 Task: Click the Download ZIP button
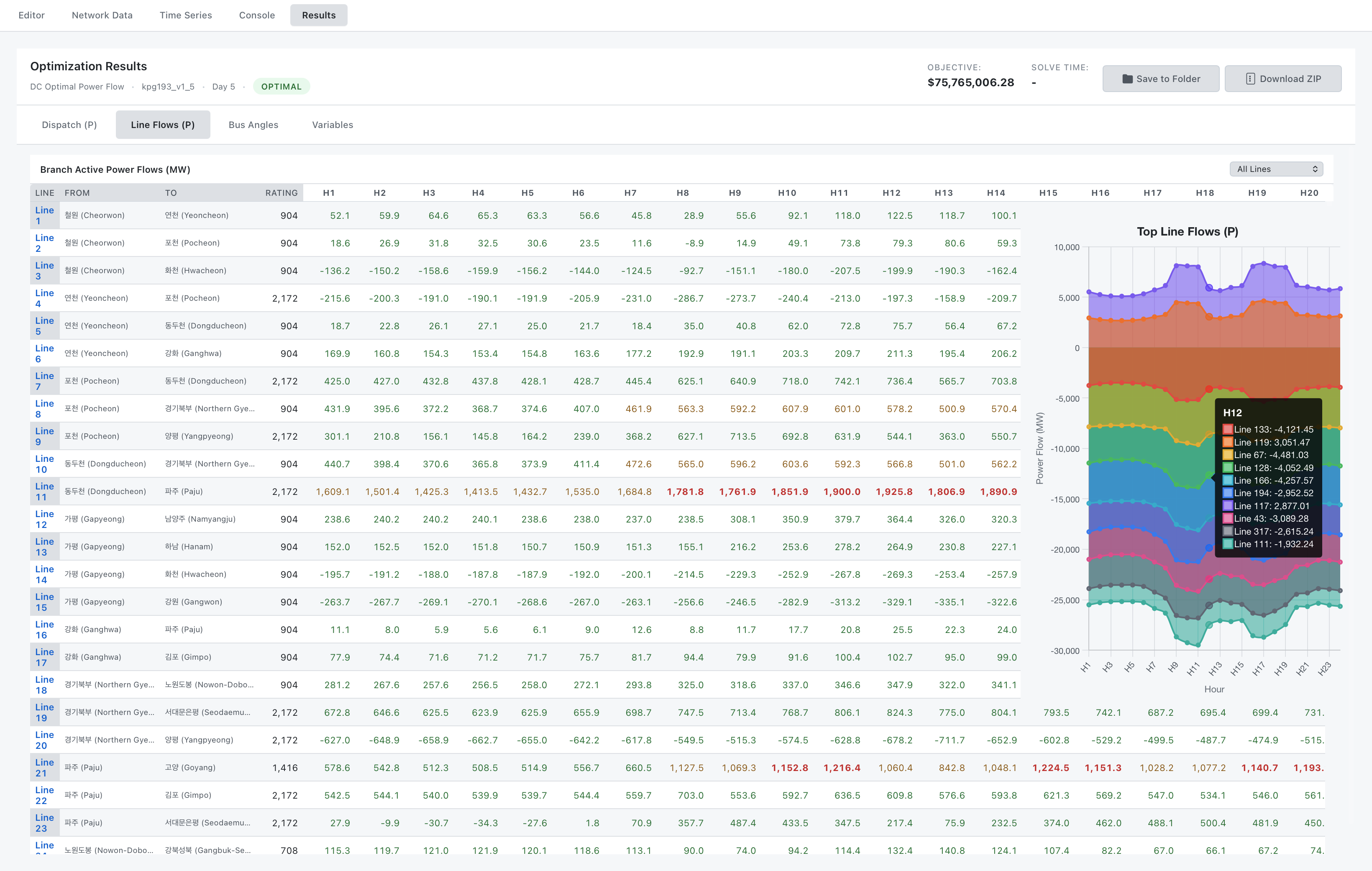(1283, 79)
